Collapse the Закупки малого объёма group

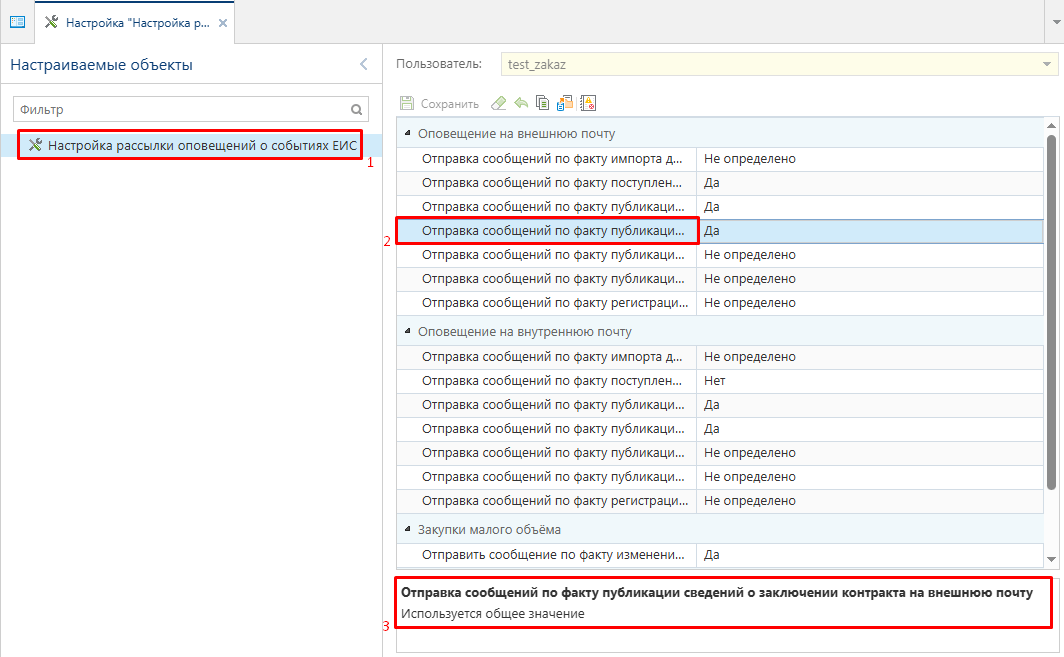pyautogui.click(x=407, y=530)
